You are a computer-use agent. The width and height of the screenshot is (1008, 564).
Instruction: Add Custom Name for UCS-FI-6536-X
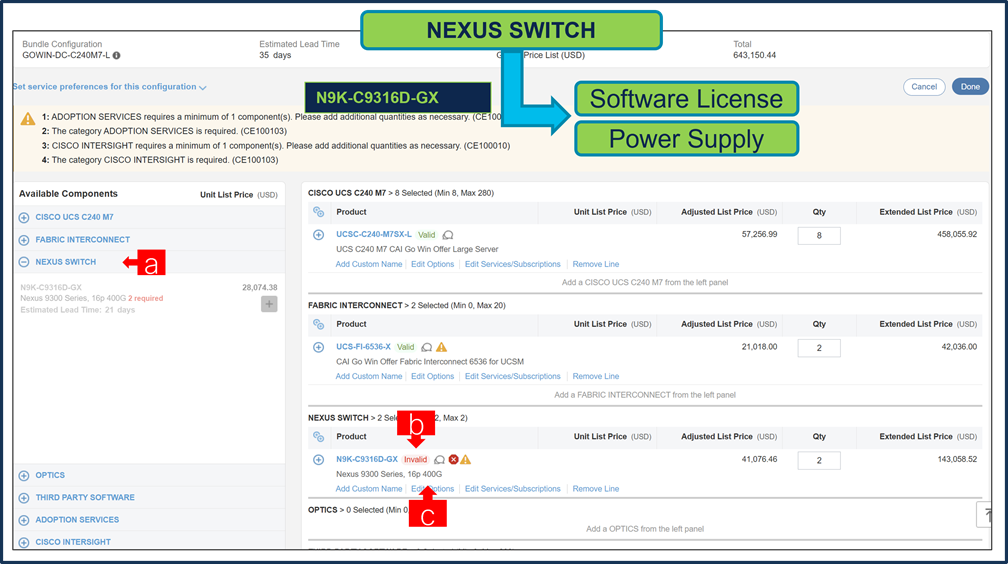click(369, 377)
